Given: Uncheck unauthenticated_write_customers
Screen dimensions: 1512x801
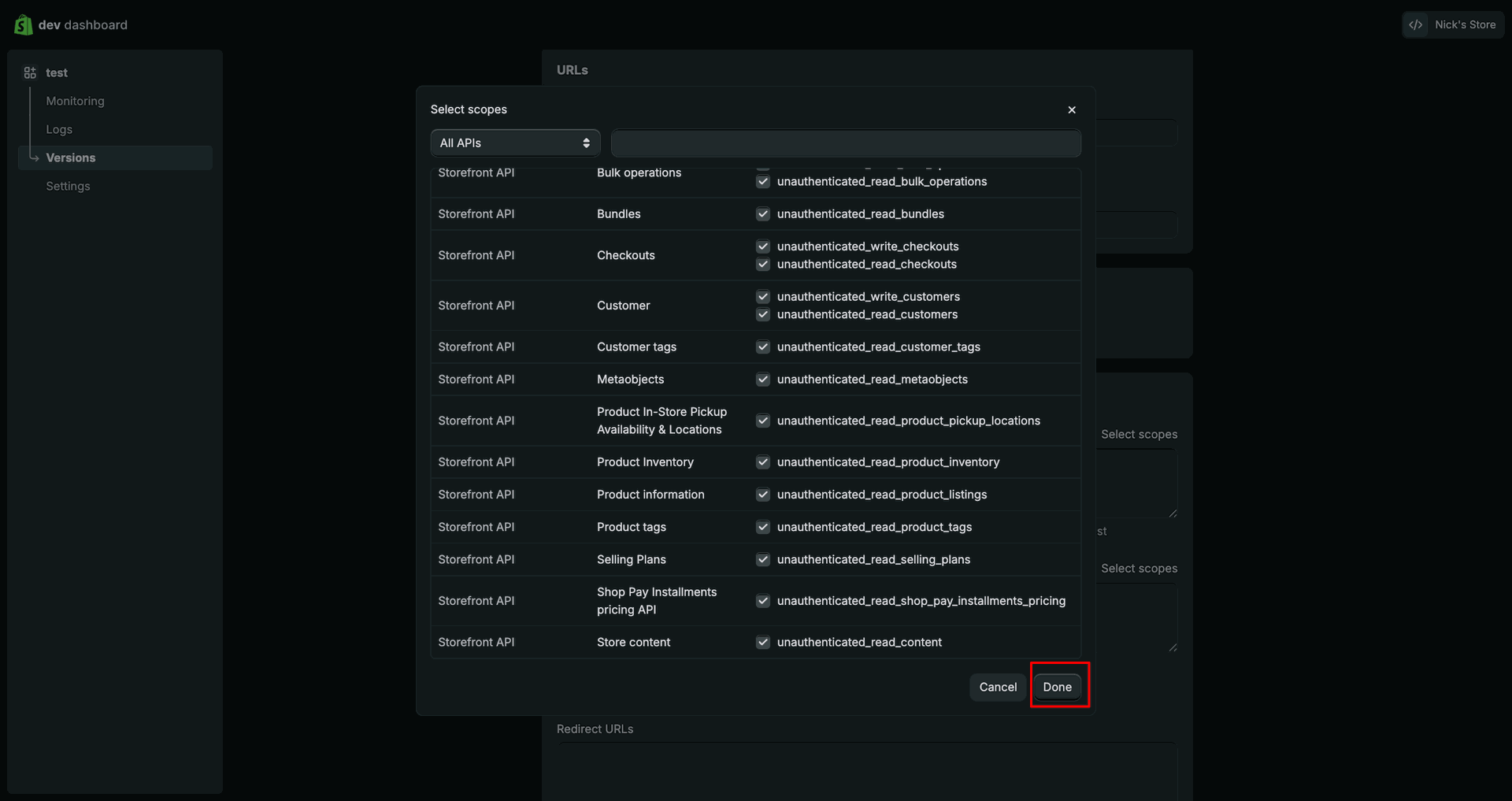Looking at the screenshot, I should [x=763, y=297].
